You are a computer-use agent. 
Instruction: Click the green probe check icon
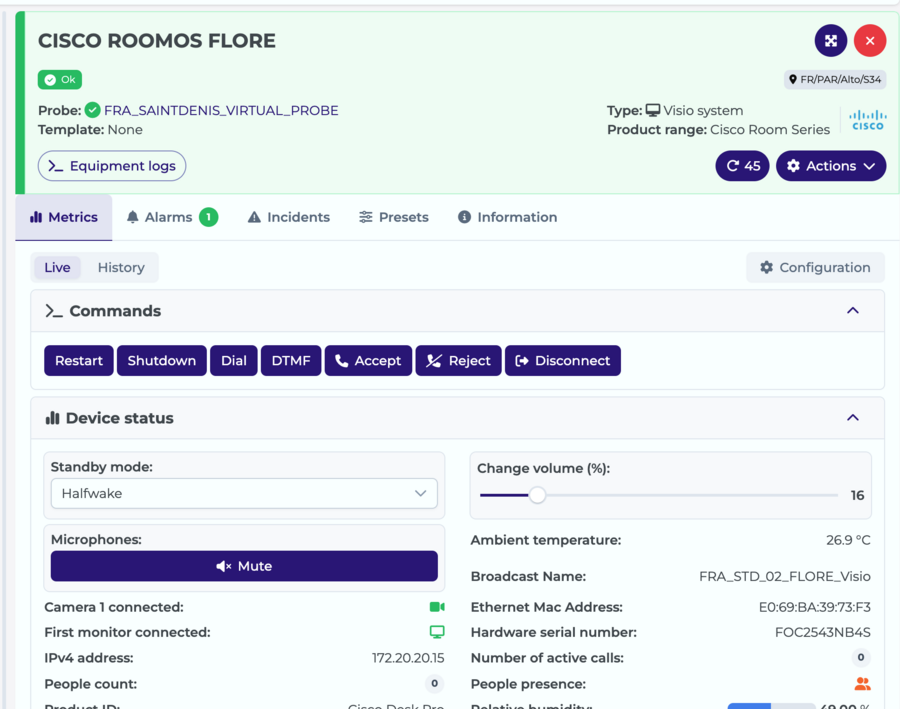coord(92,110)
